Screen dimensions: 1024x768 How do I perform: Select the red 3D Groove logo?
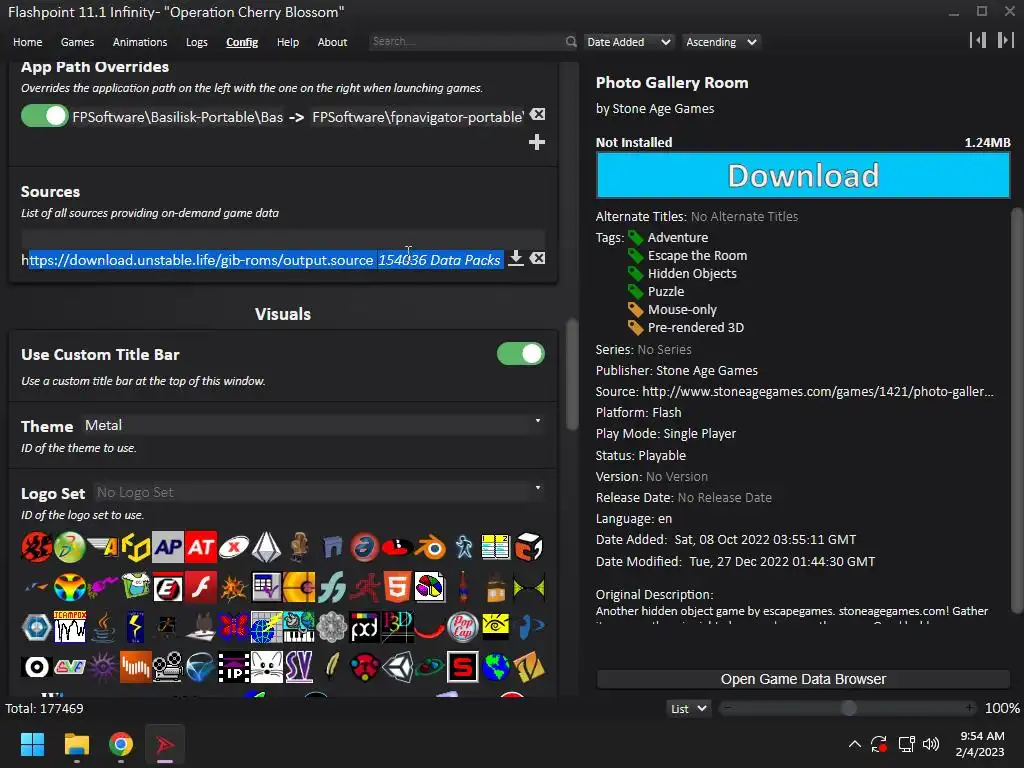pyautogui.click(x=37, y=547)
